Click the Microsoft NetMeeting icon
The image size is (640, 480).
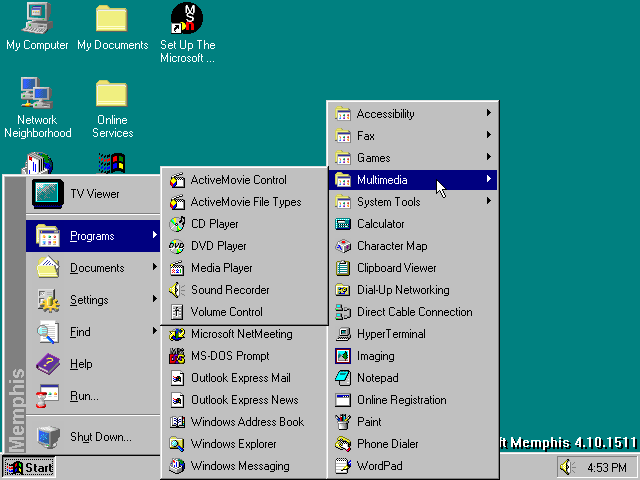pos(177,334)
